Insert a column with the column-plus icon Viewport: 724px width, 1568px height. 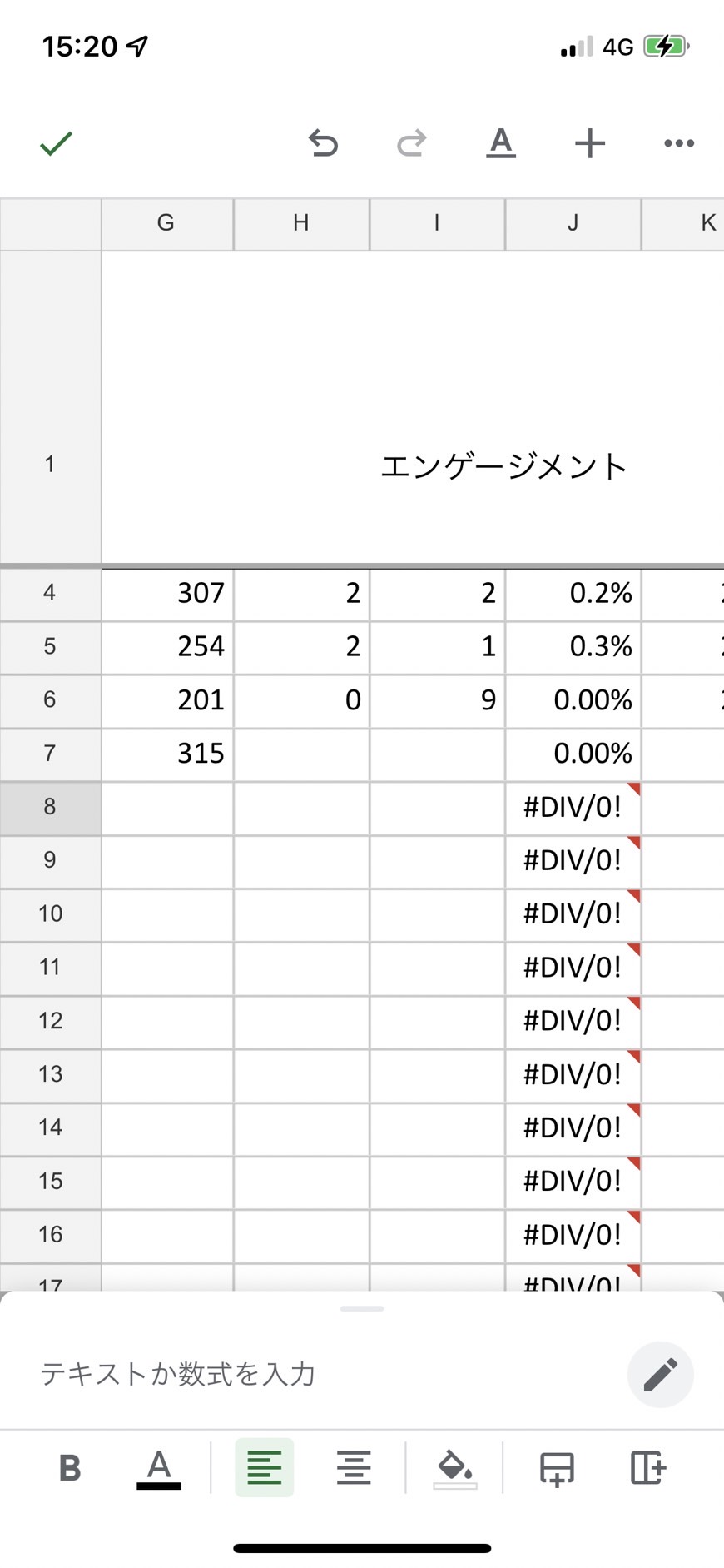coord(647,1467)
